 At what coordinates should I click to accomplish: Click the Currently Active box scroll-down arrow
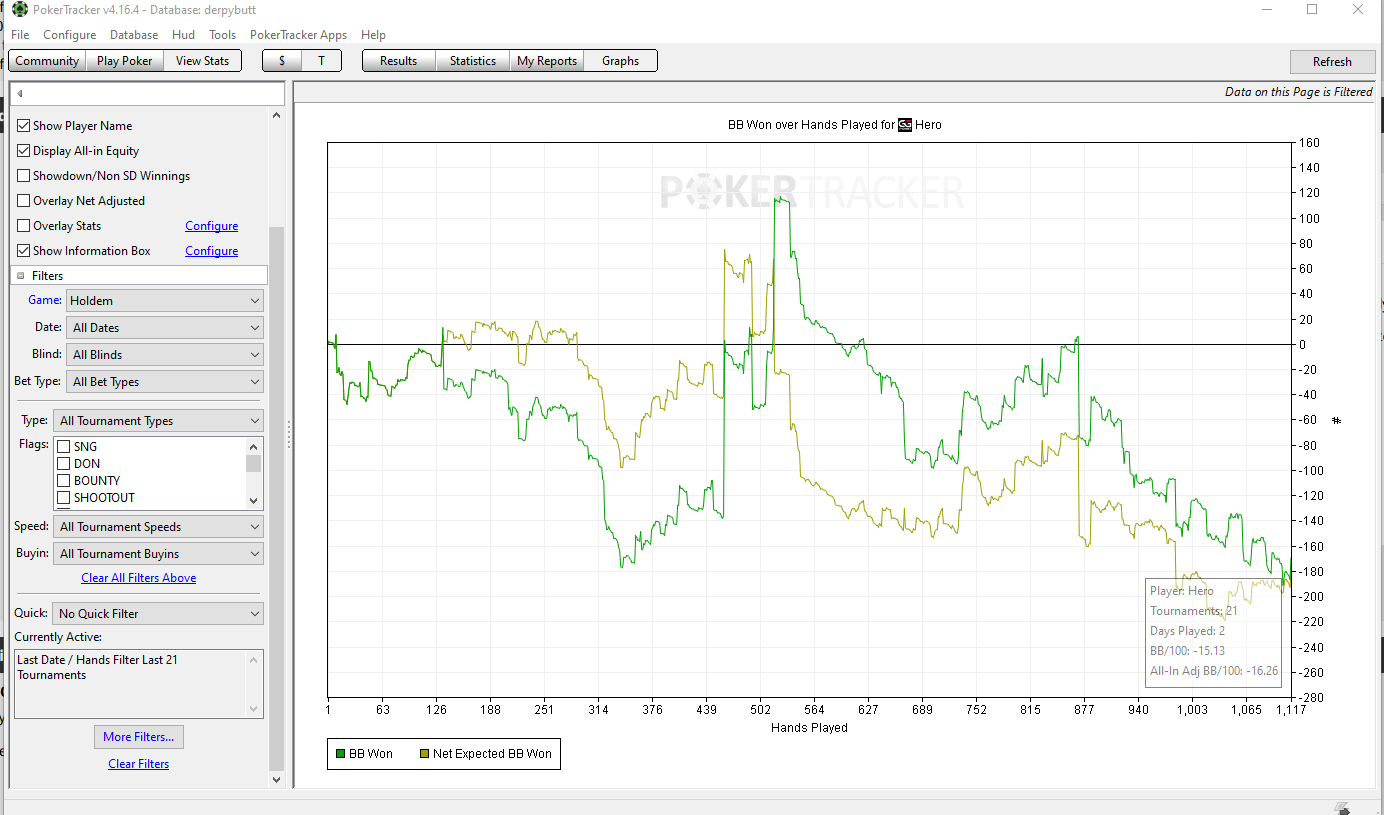(x=254, y=708)
